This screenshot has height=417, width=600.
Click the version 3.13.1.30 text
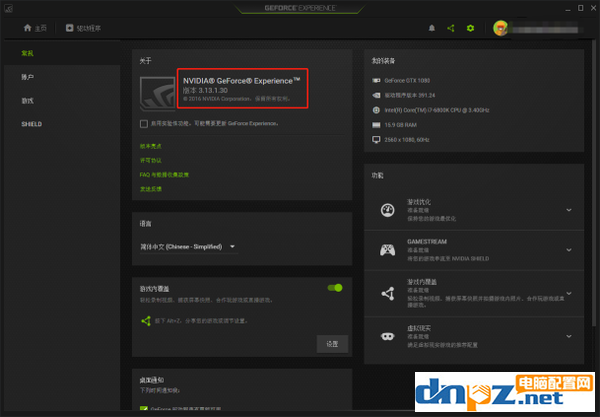pos(205,90)
